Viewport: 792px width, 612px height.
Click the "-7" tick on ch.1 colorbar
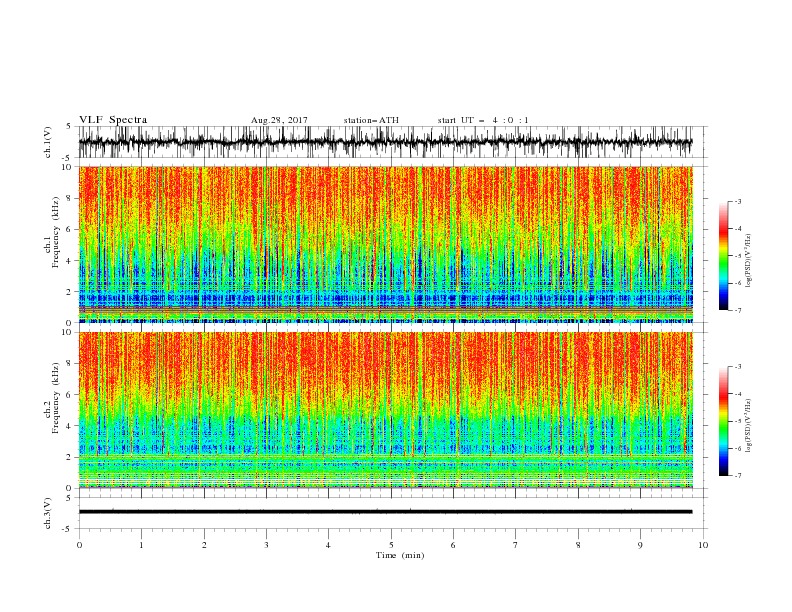pos(737,310)
